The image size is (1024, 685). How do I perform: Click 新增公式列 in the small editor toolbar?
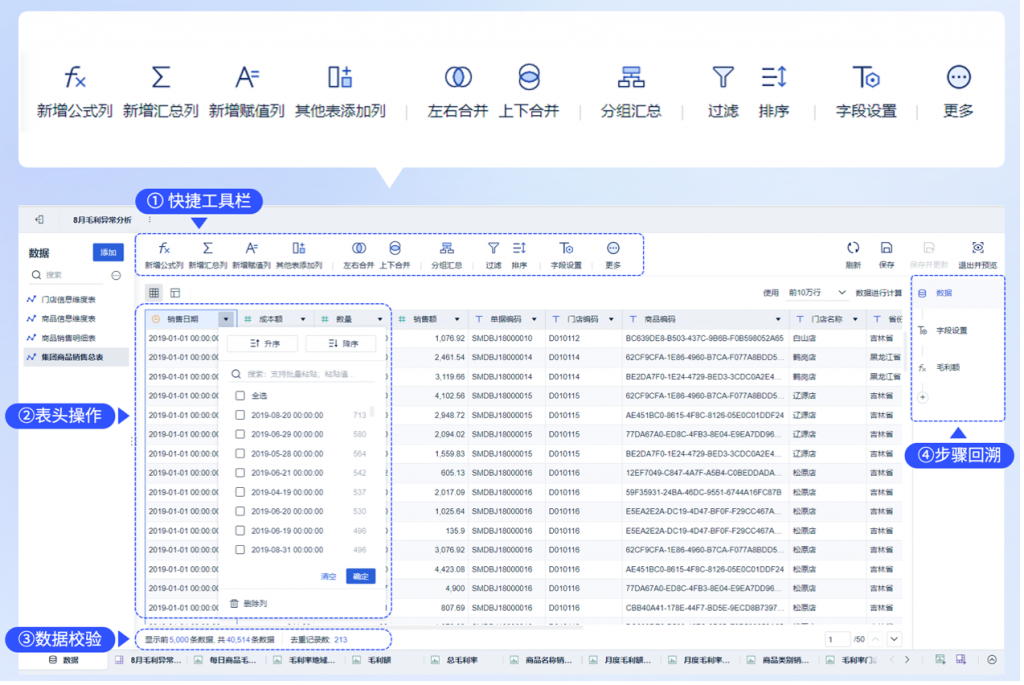point(164,255)
